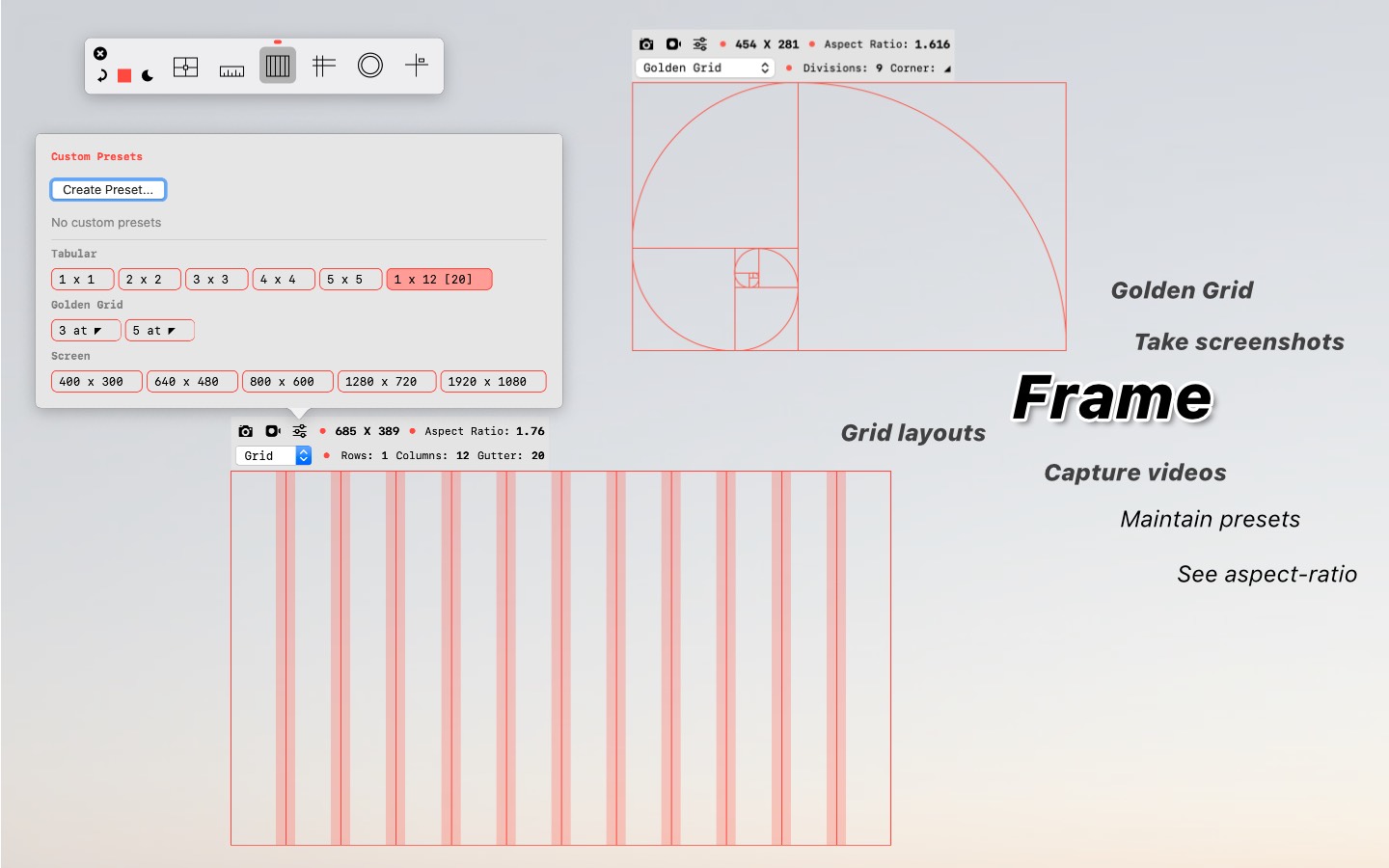Click the Create Preset... button
This screenshot has height=868, width=1389.
click(x=108, y=190)
